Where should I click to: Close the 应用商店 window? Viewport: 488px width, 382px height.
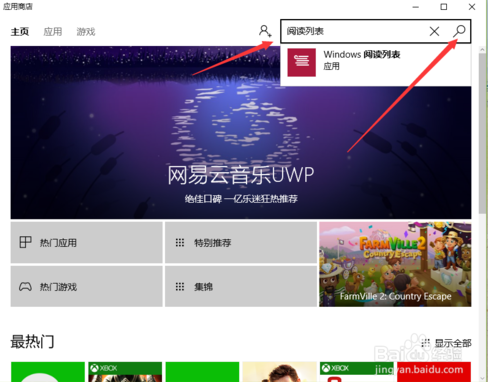tap(472, 7)
